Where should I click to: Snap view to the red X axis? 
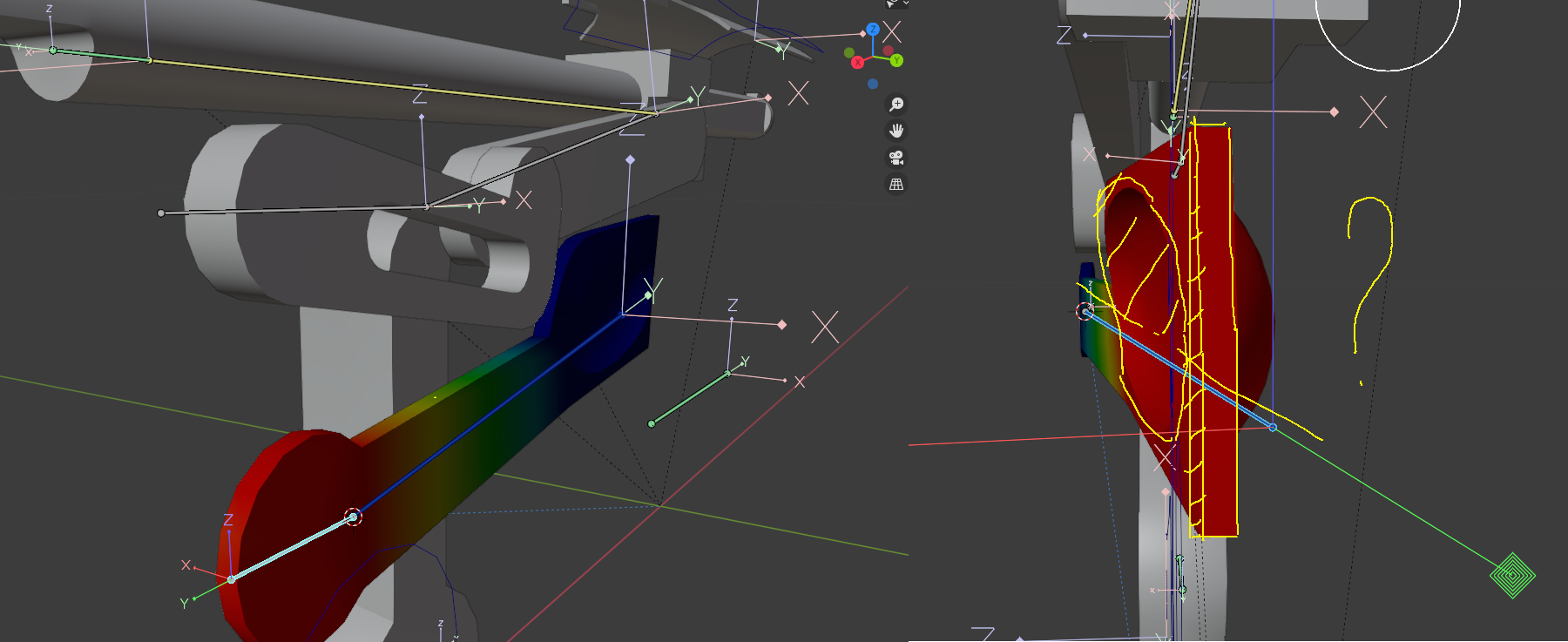point(857,63)
